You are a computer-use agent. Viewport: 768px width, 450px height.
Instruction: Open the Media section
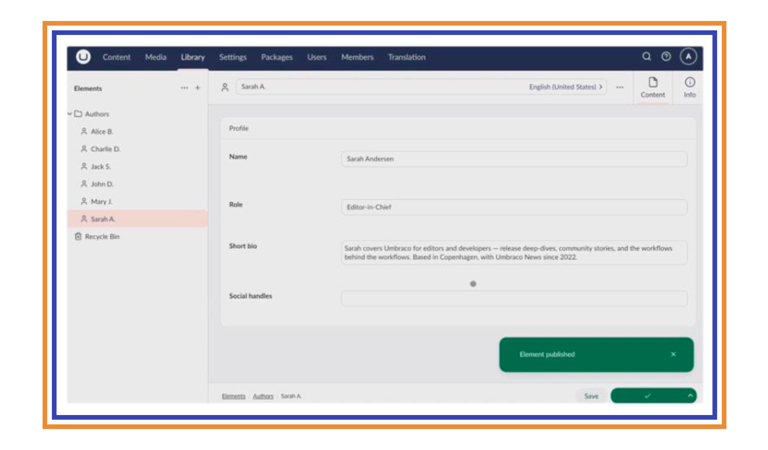[x=156, y=57]
